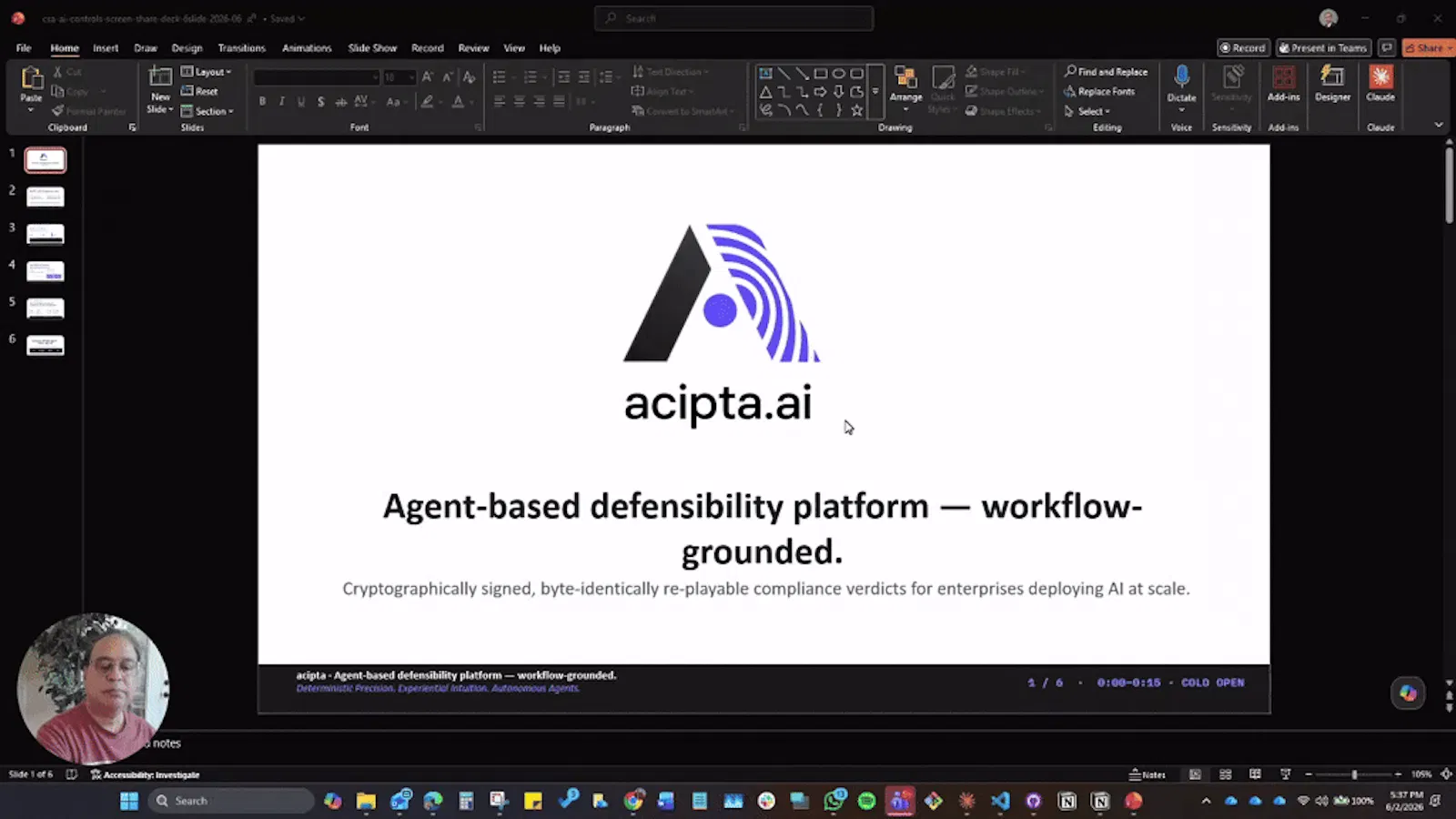This screenshot has height=819, width=1456.
Task: Center align text
Action: click(x=520, y=102)
